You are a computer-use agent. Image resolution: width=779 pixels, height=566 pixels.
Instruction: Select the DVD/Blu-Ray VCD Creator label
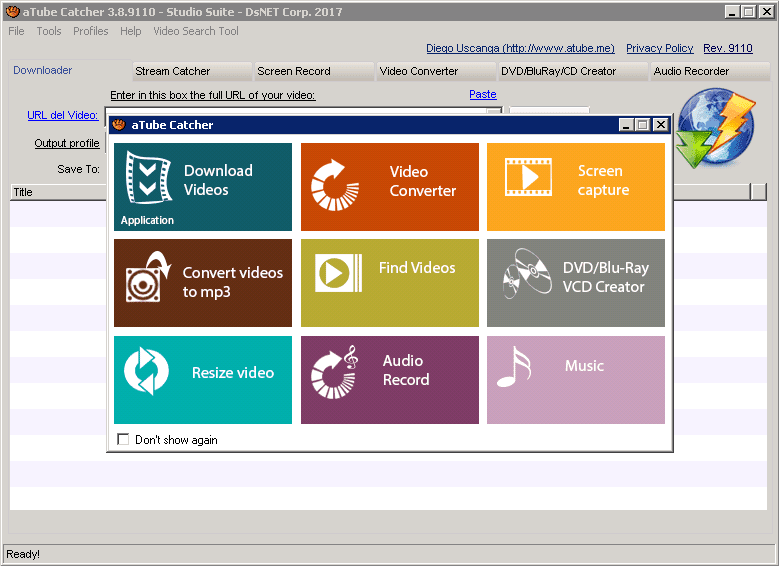point(606,277)
